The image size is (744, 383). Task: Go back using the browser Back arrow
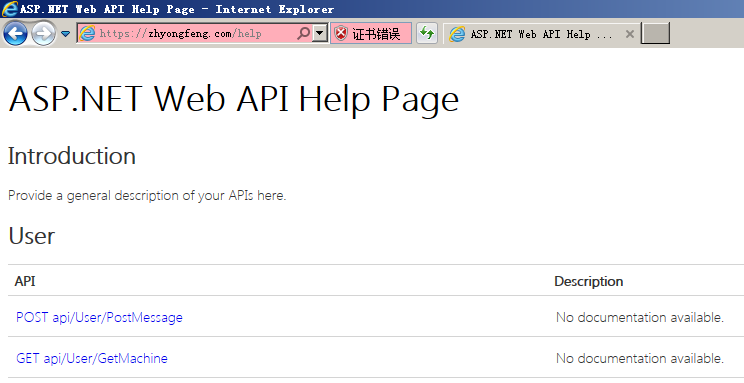tap(15, 34)
